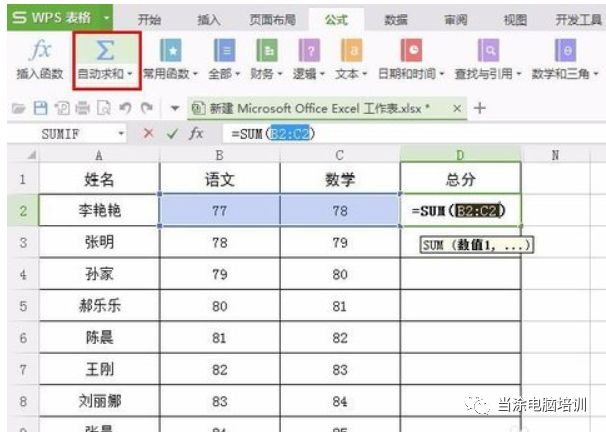Switch to the 视图 tab
Screen dimensions: 606x432
(515, 19)
